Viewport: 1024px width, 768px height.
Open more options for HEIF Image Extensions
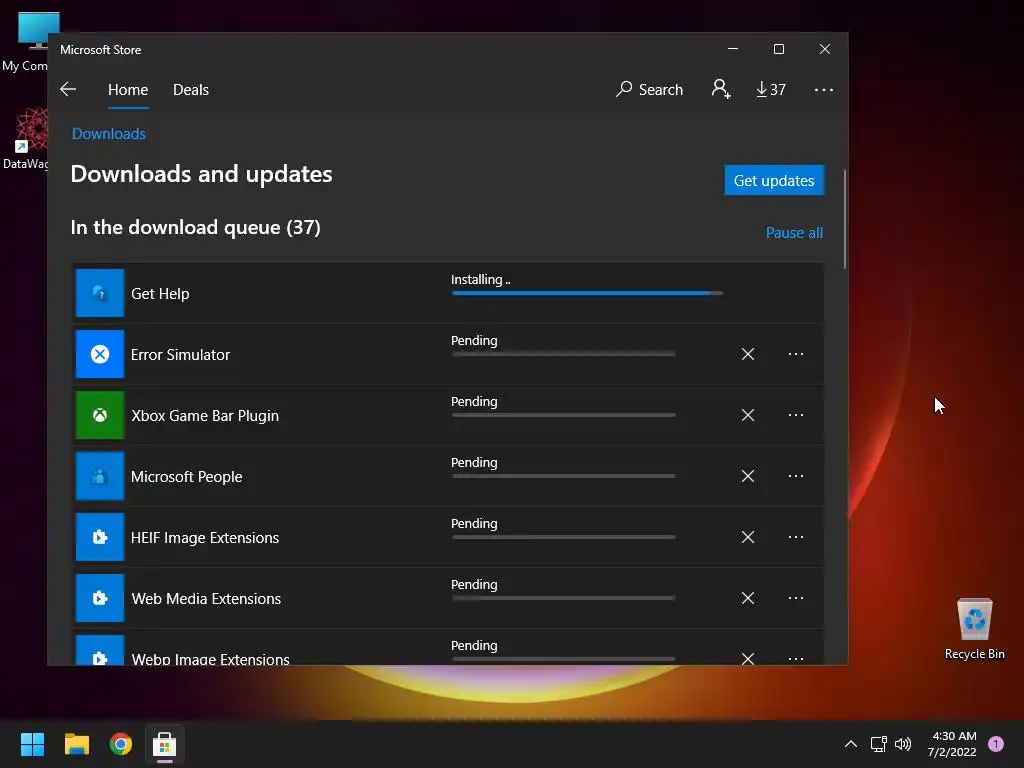(795, 537)
